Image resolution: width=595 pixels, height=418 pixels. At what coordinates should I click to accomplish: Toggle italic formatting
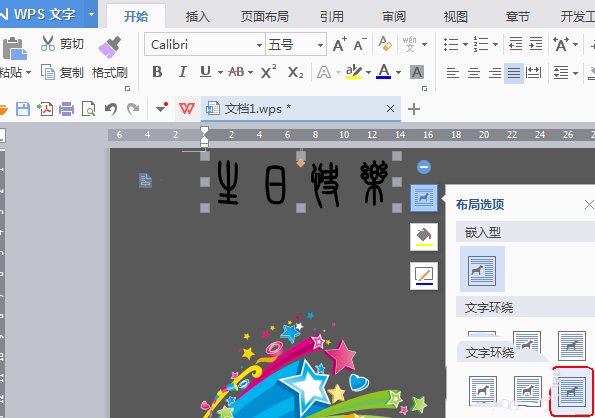click(x=183, y=72)
